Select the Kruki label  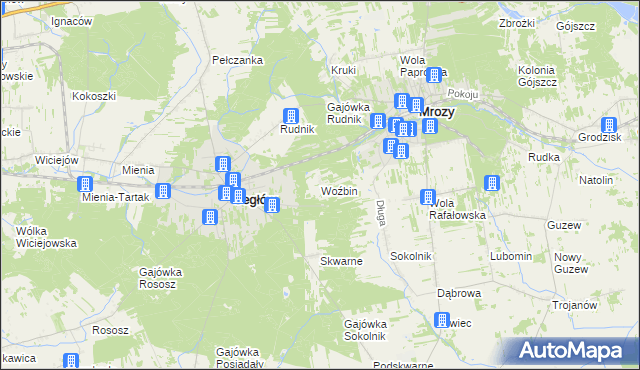343,70
